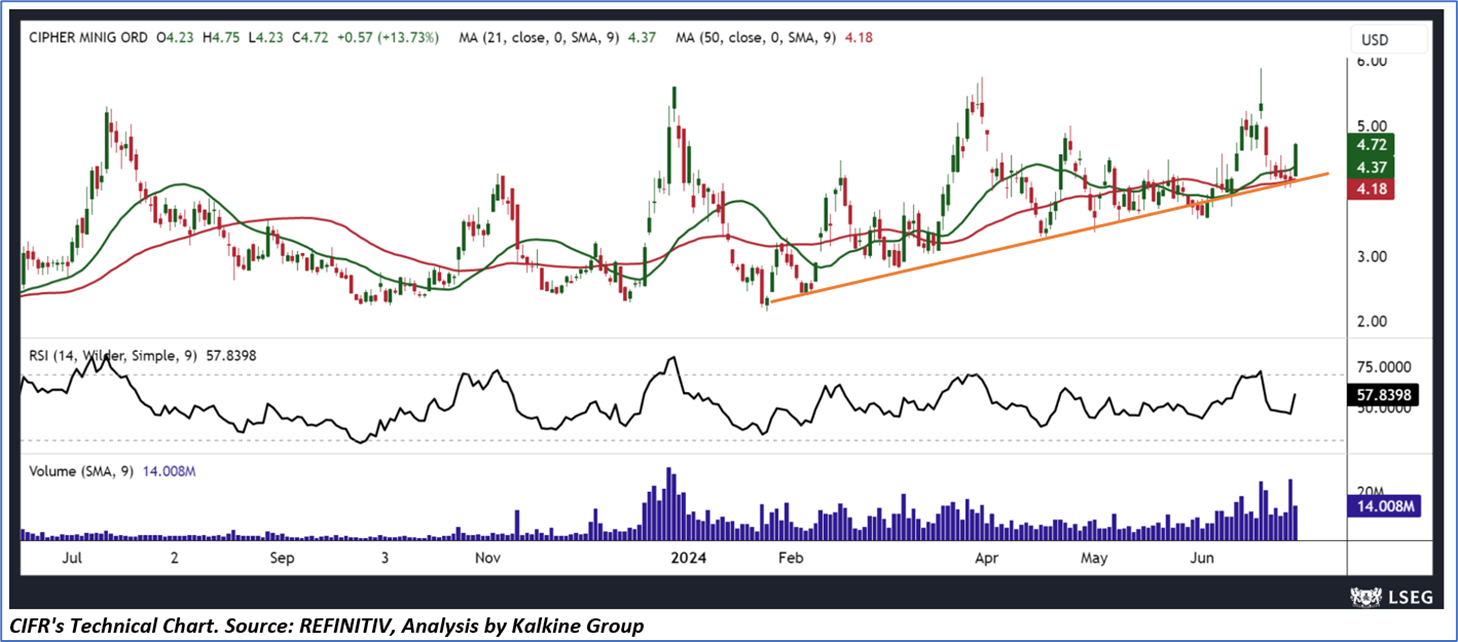The height and width of the screenshot is (642, 1458).
Task: Select the low value L4.23
Action: coord(266,38)
